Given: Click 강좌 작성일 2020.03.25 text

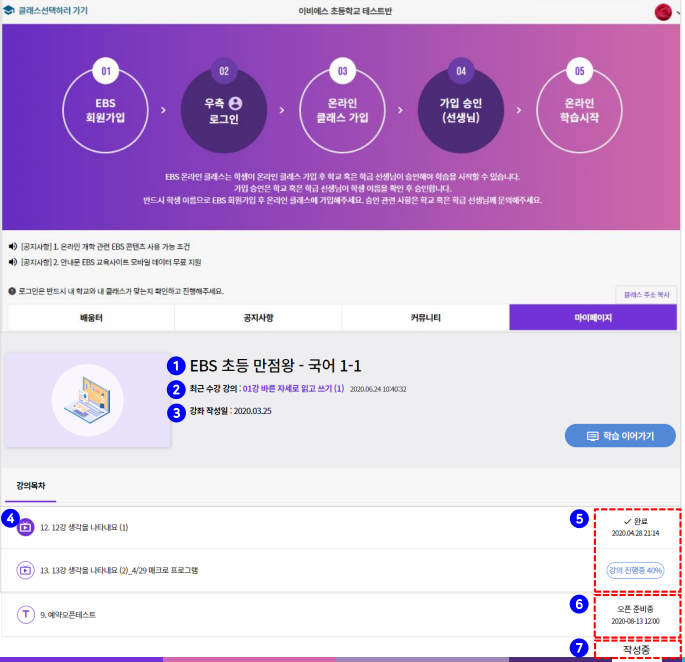Looking at the screenshot, I should 230,411.
